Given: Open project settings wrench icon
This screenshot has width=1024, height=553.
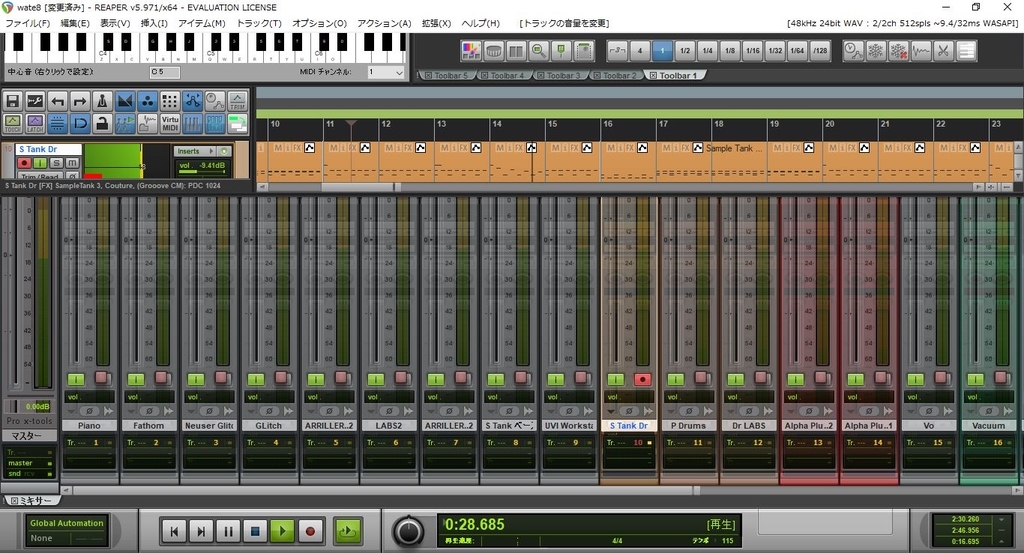Looking at the screenshot, I should coord(35,101).
